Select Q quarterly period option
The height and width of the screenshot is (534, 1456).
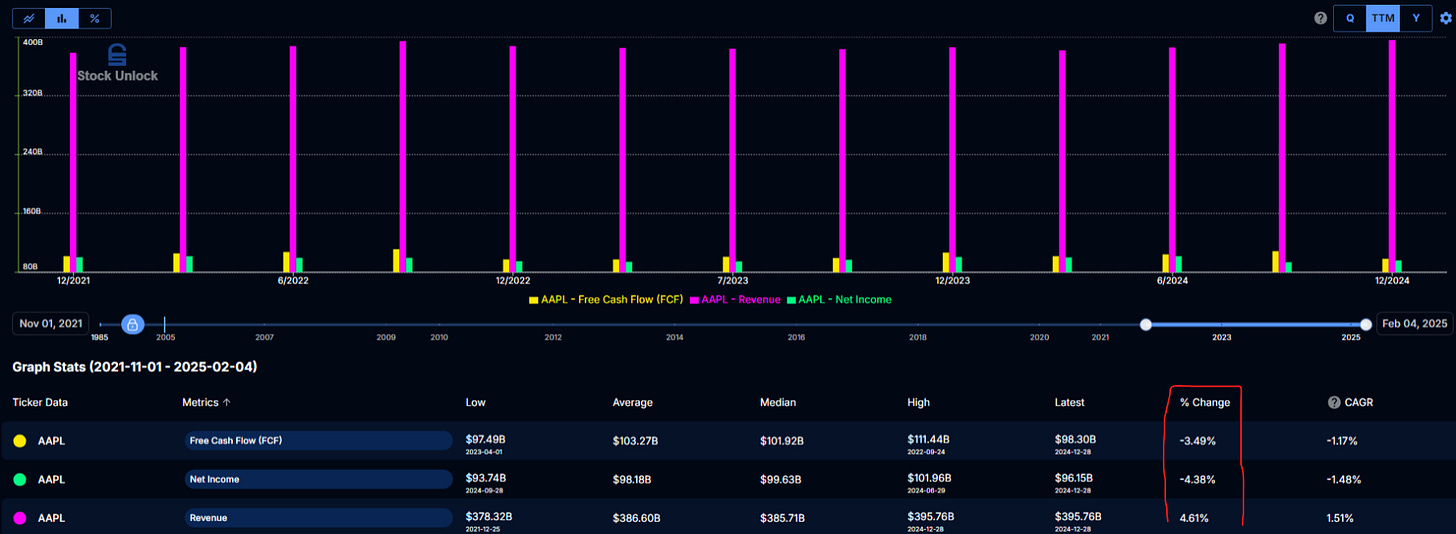[x=1350, y=18]
